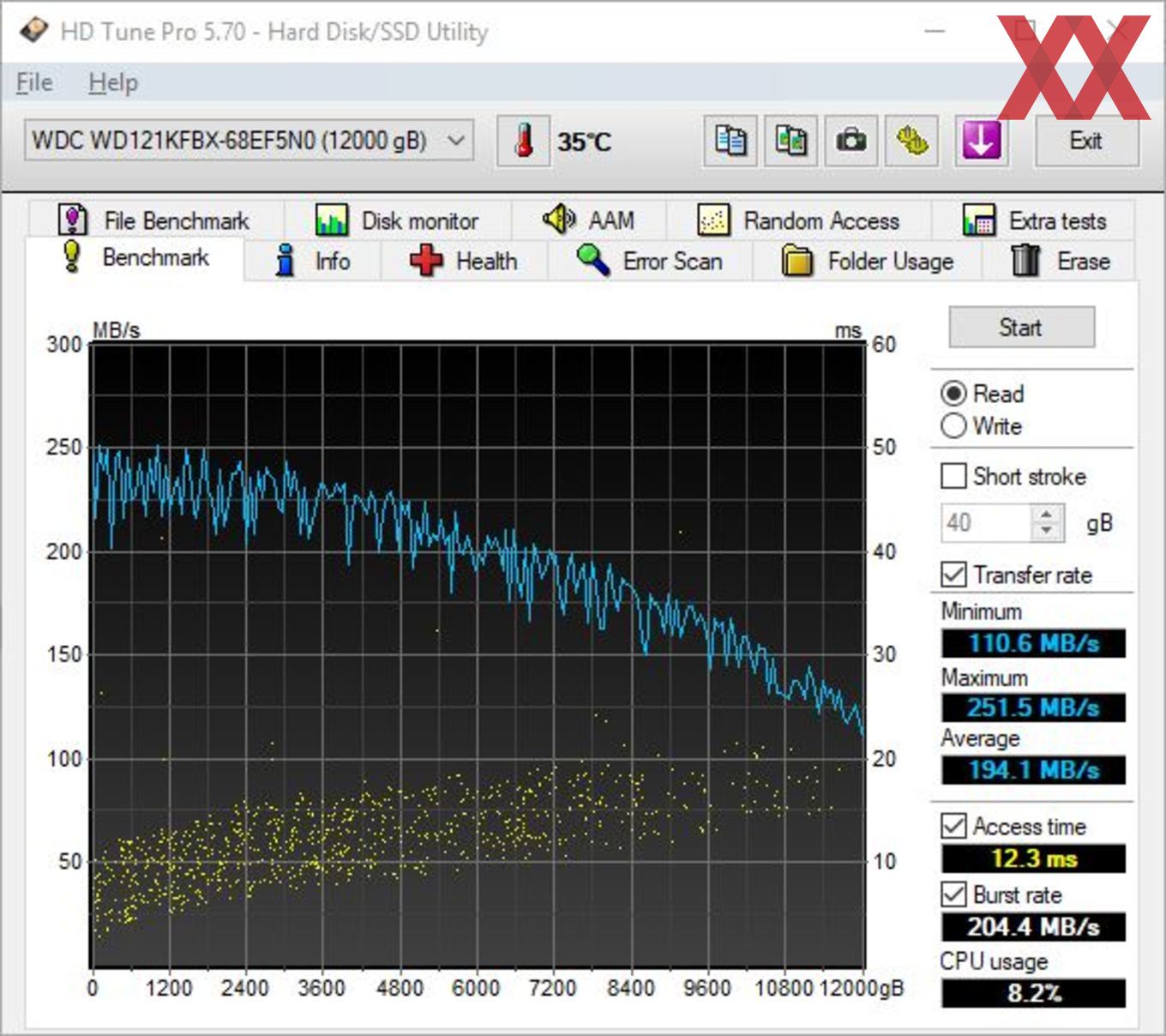Click the copy screenshot to clipboard icon
The width and height of the screenshot is (1166, 1036).
click(790, 141)
